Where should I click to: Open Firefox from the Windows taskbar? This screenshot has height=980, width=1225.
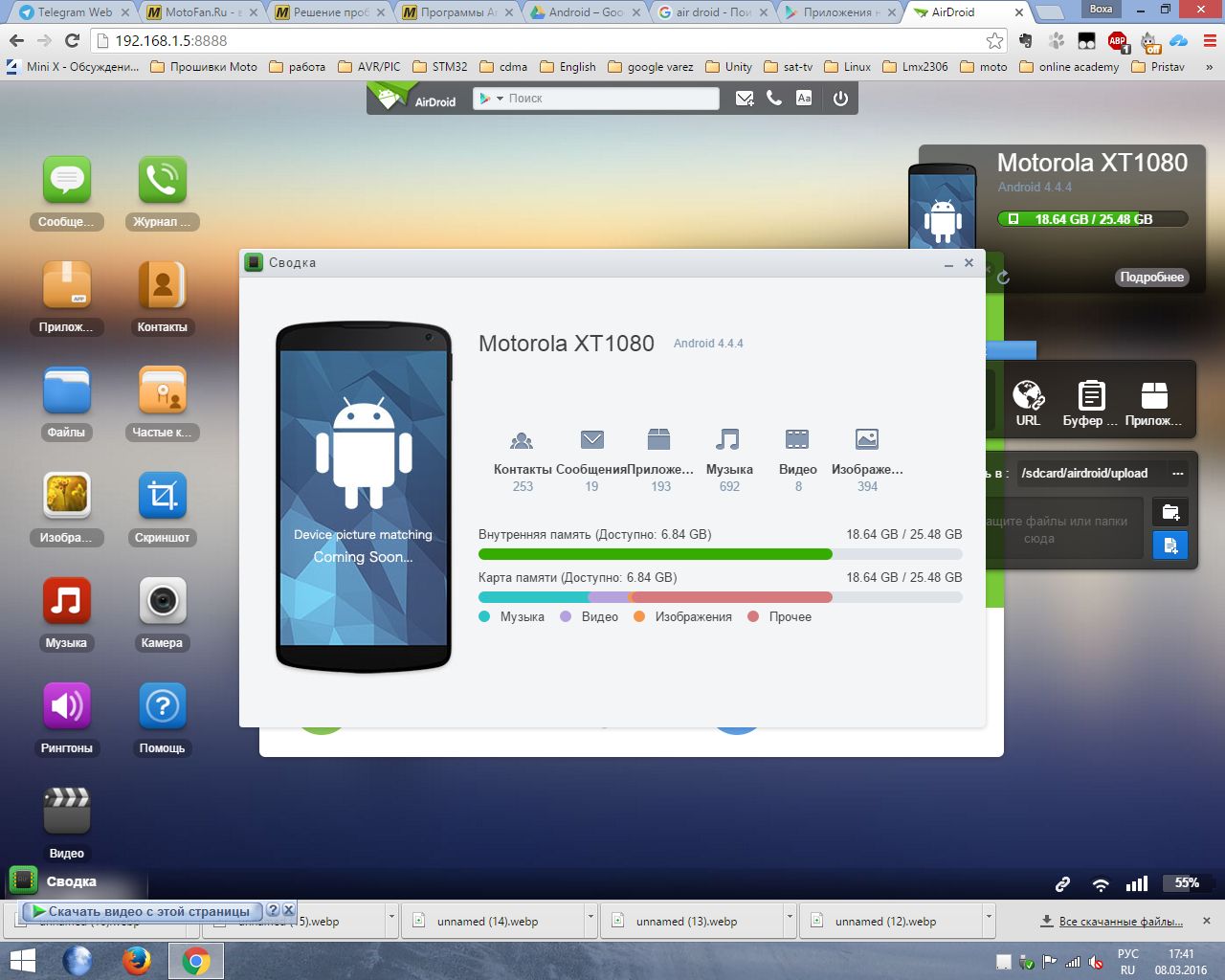[137, 961]
